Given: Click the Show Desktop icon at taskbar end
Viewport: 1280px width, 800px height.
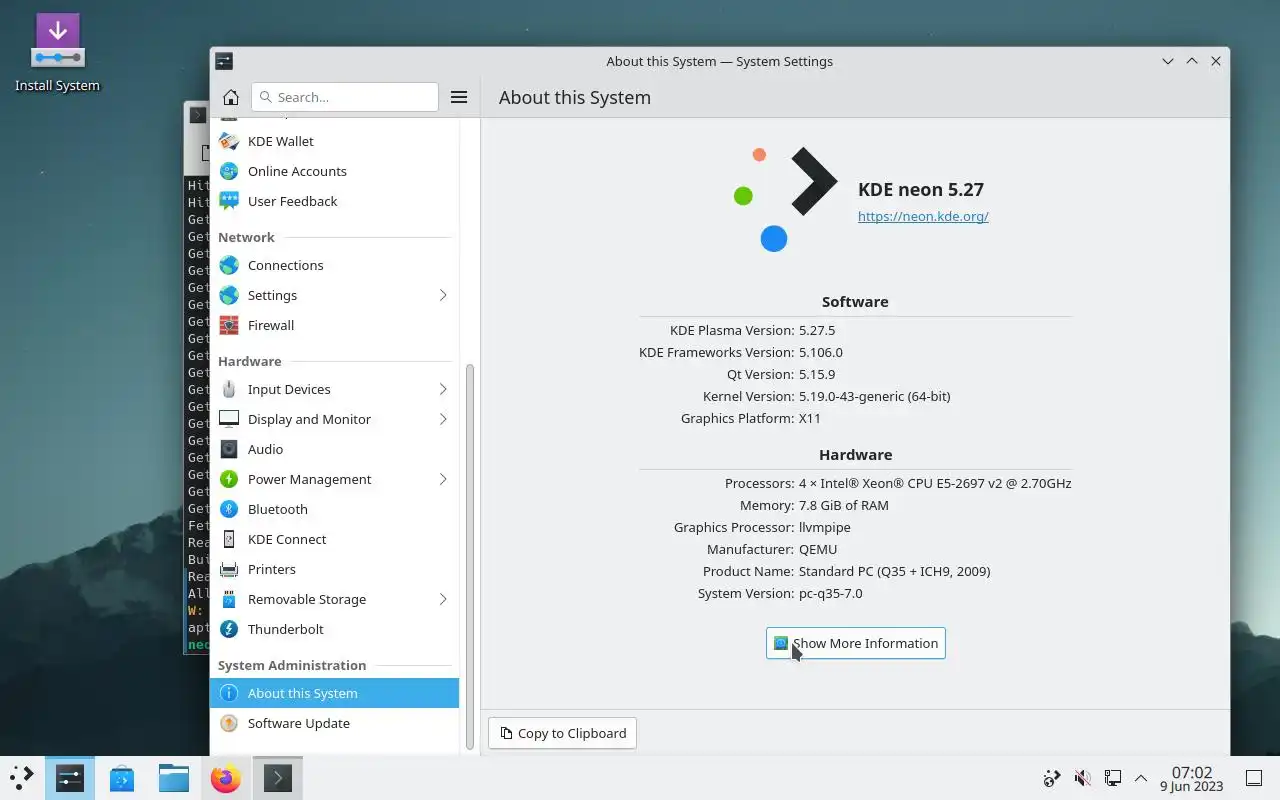Looking at the screenshot, I should 1254,777.
